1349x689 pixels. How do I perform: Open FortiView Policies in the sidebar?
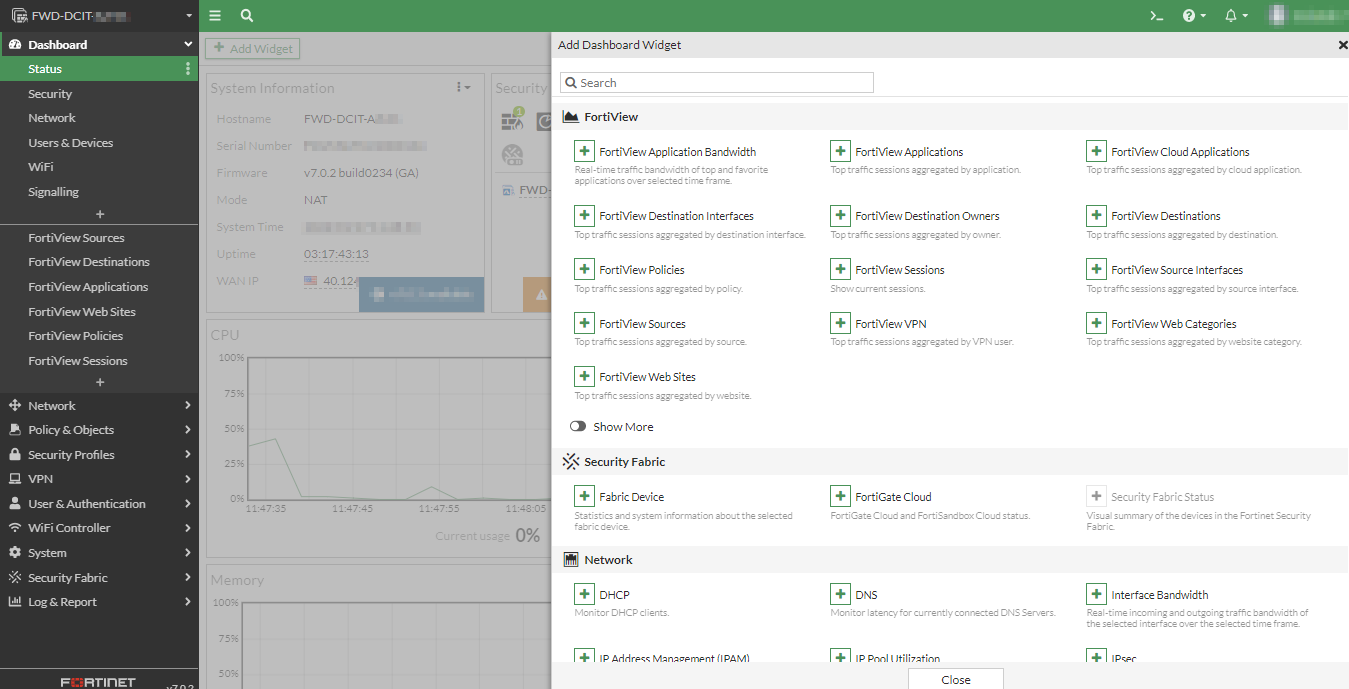(x=76, y=335)
